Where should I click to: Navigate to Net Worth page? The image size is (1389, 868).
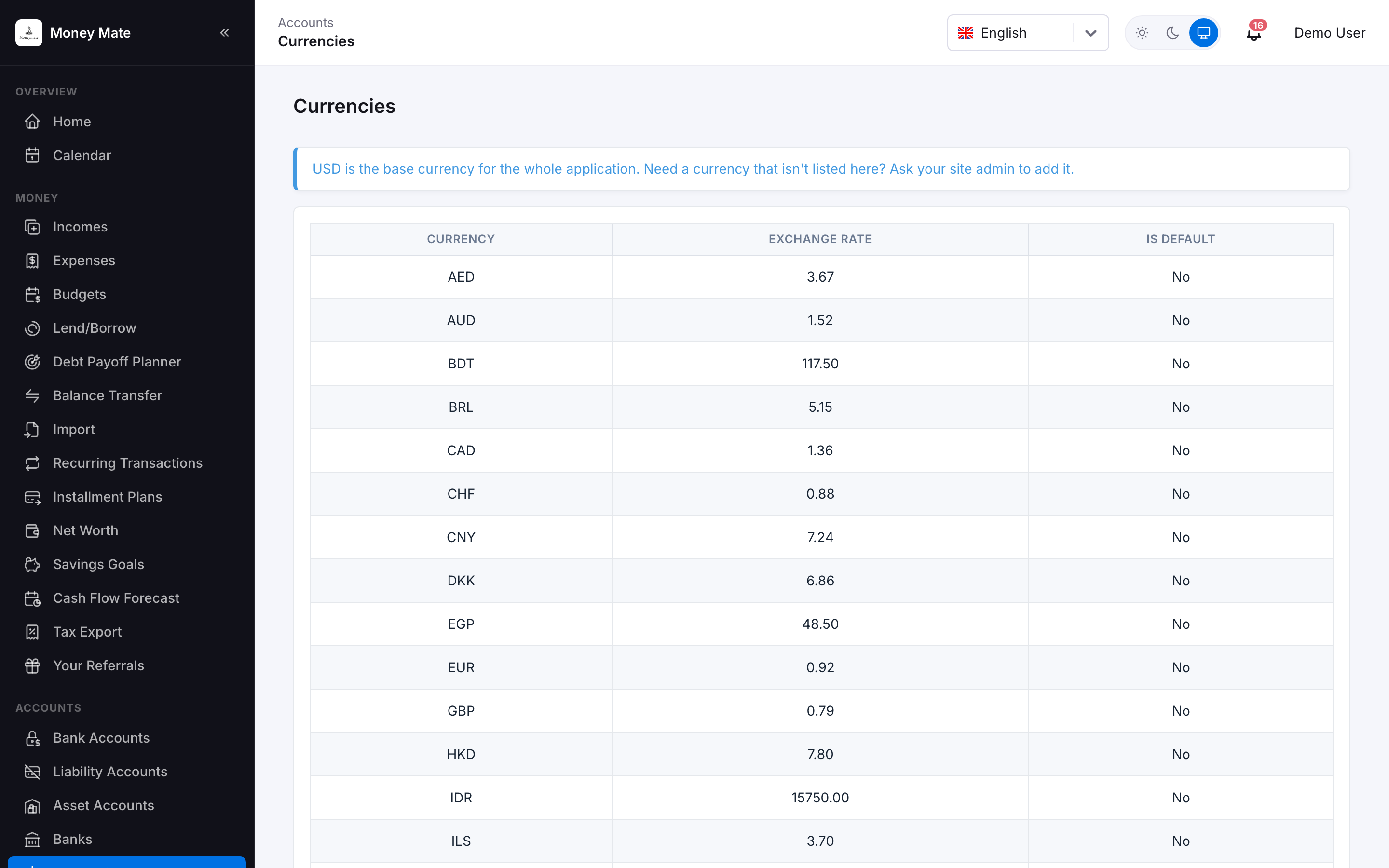click(127, 530)
